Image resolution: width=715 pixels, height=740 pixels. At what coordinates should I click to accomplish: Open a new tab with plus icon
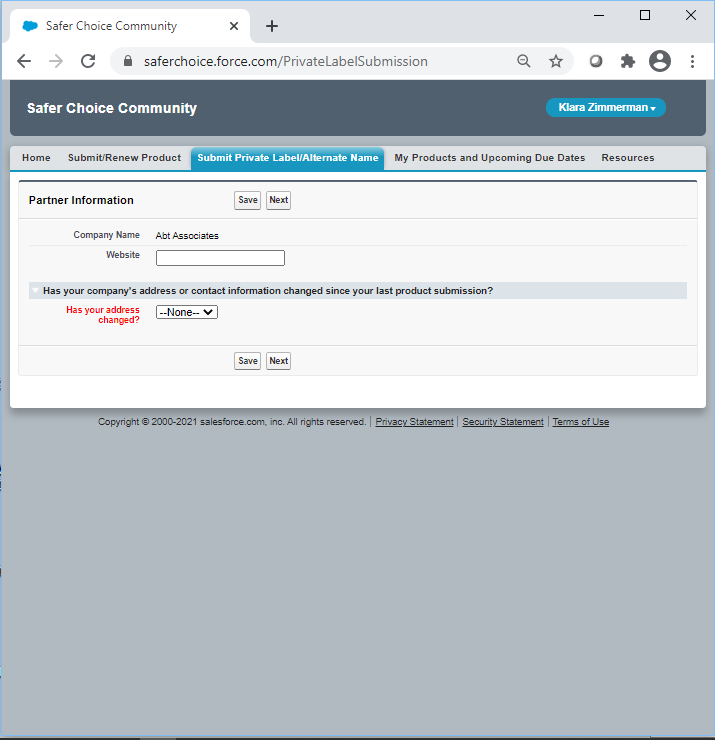click(x=272, y=26)
